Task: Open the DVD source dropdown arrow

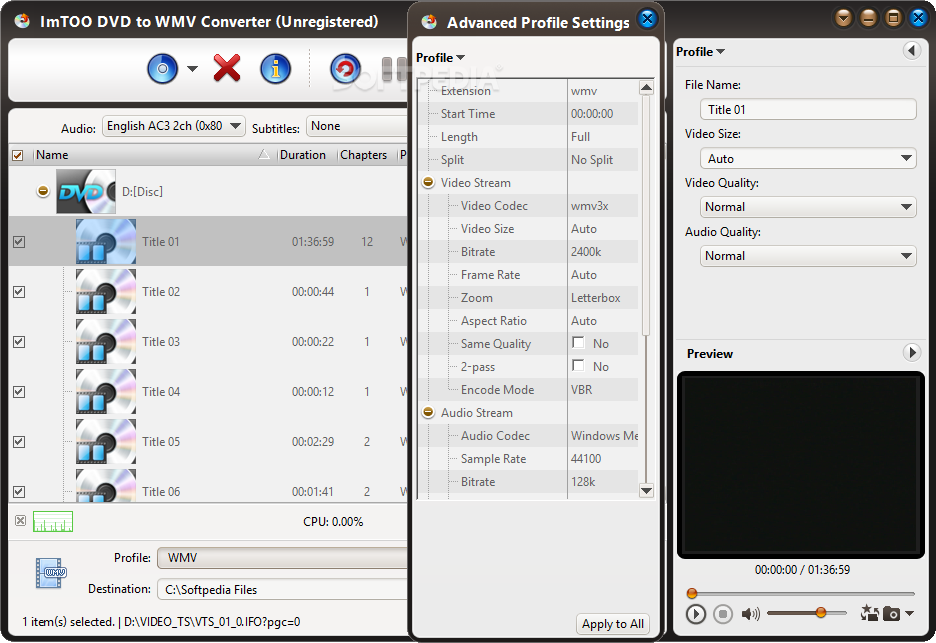Action: point(192,69)
